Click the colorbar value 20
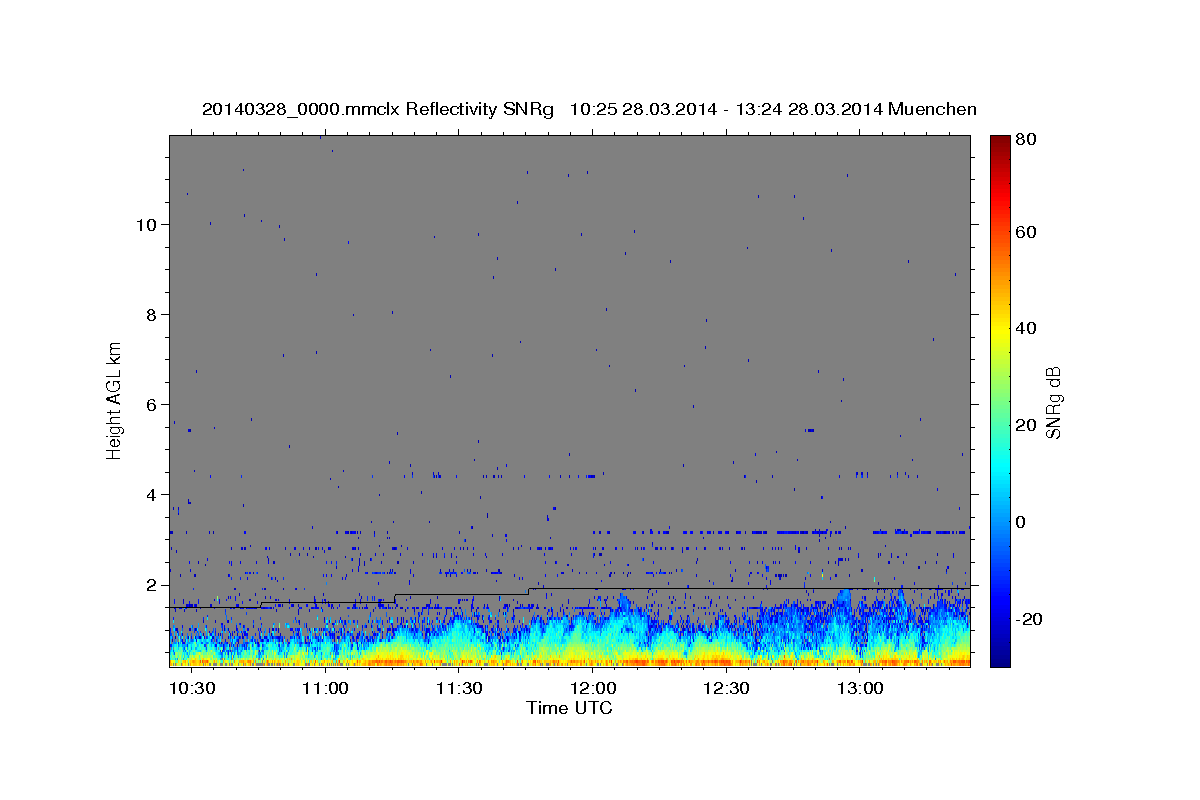 click(1028, 425)
